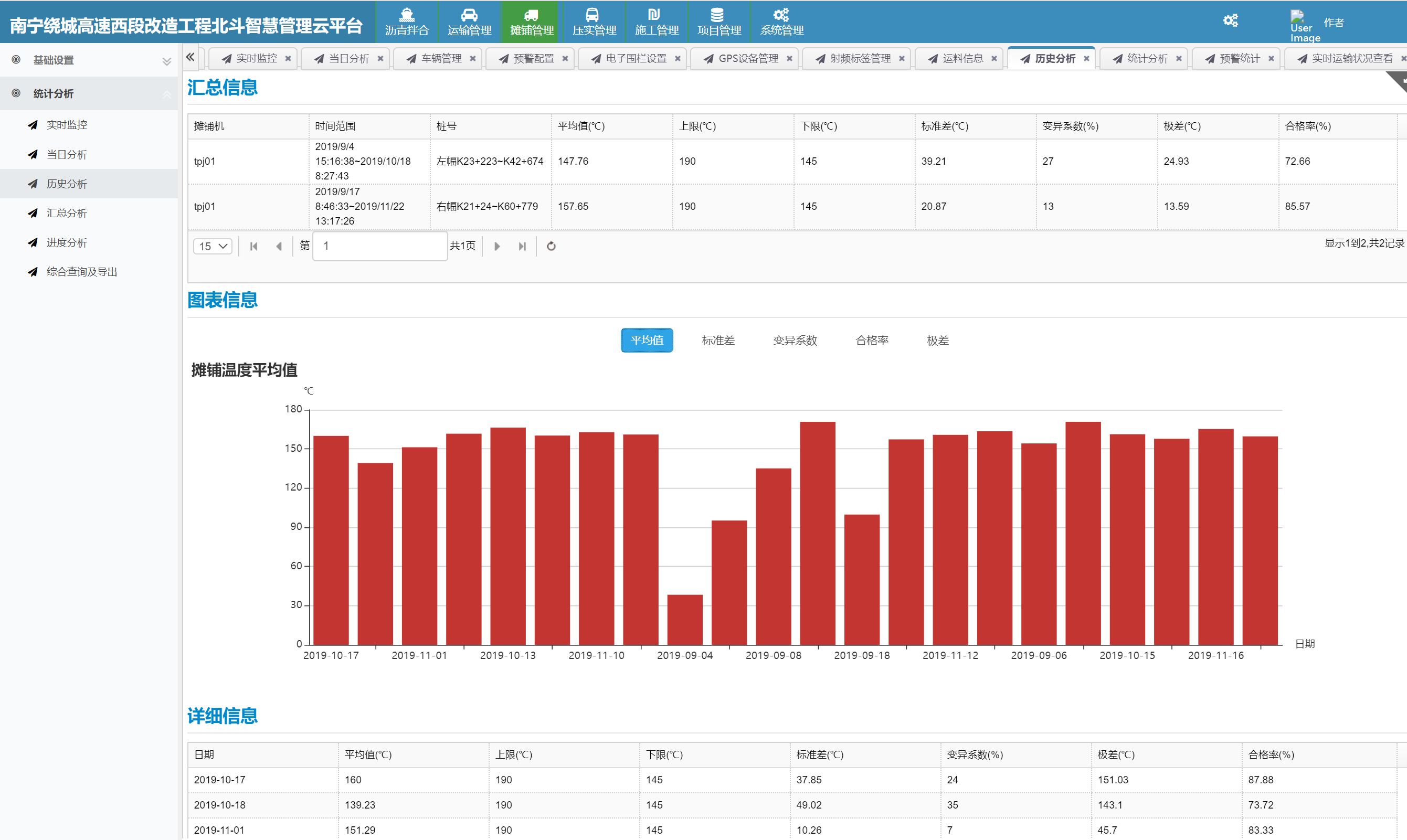Open the page size dropdown showing 15
Viewport: 1407px width, 840px height.
tap(213, 246)
